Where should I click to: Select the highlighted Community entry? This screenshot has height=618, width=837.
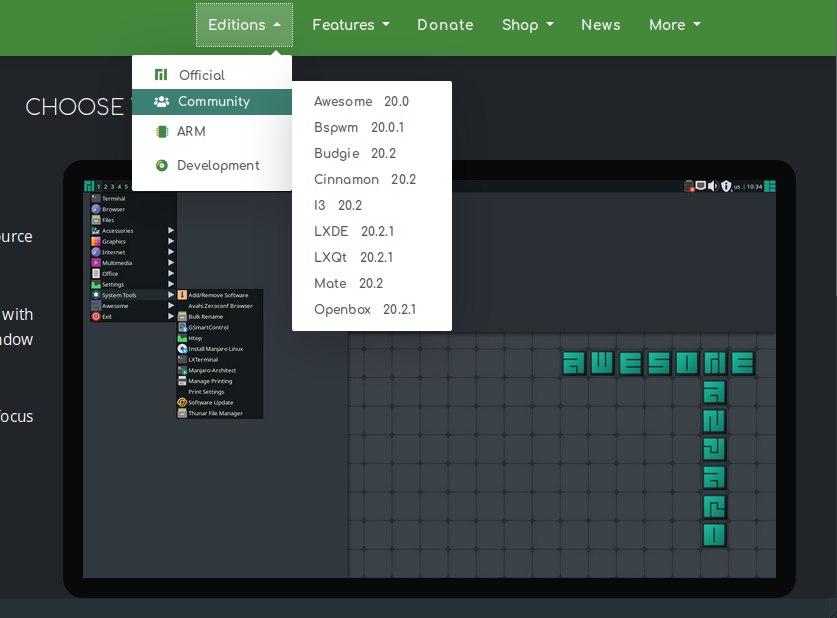pos(212,101)
